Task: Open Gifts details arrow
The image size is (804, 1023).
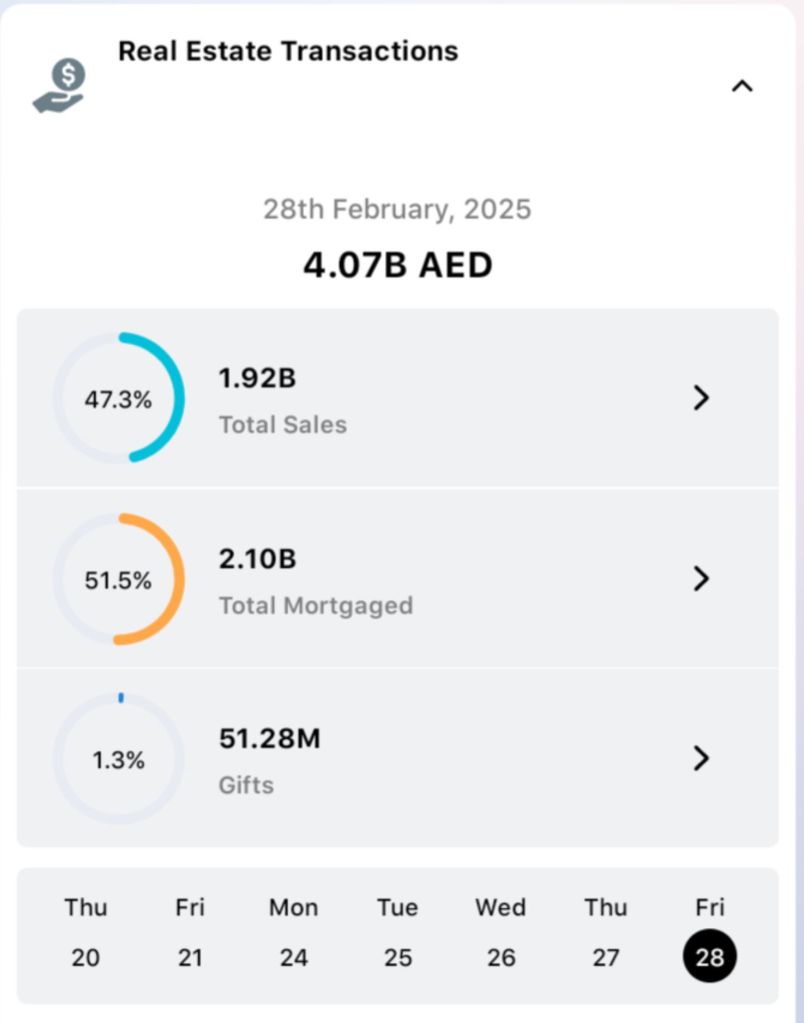Action: click(701, 758)
